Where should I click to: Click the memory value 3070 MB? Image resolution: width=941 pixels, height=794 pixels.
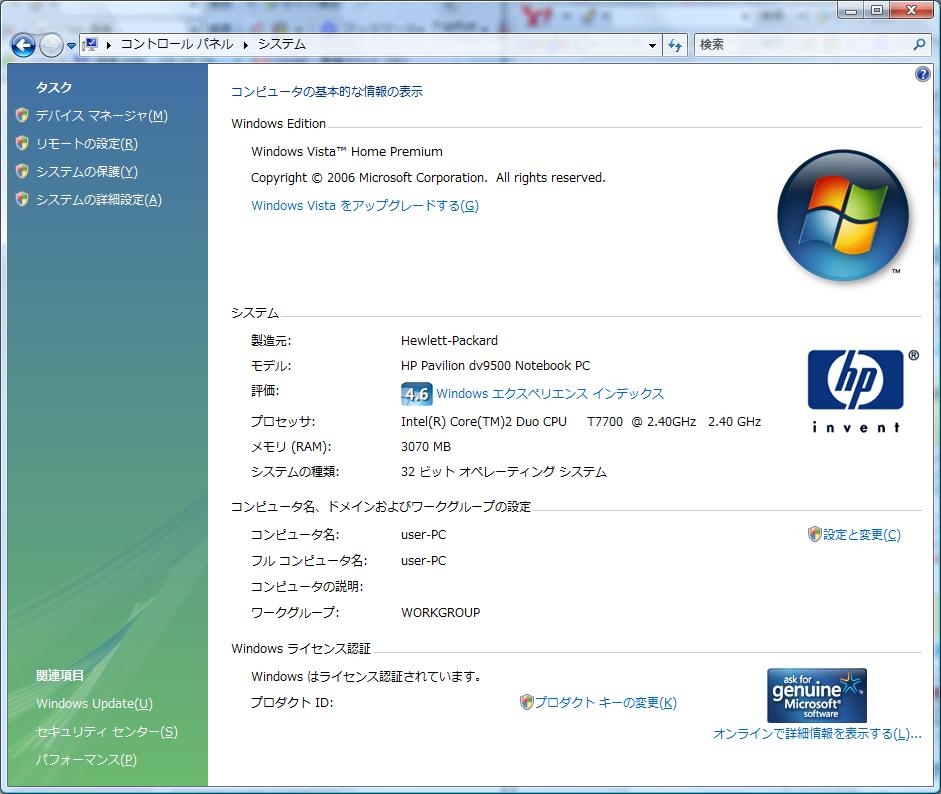[x=426, y=447]
